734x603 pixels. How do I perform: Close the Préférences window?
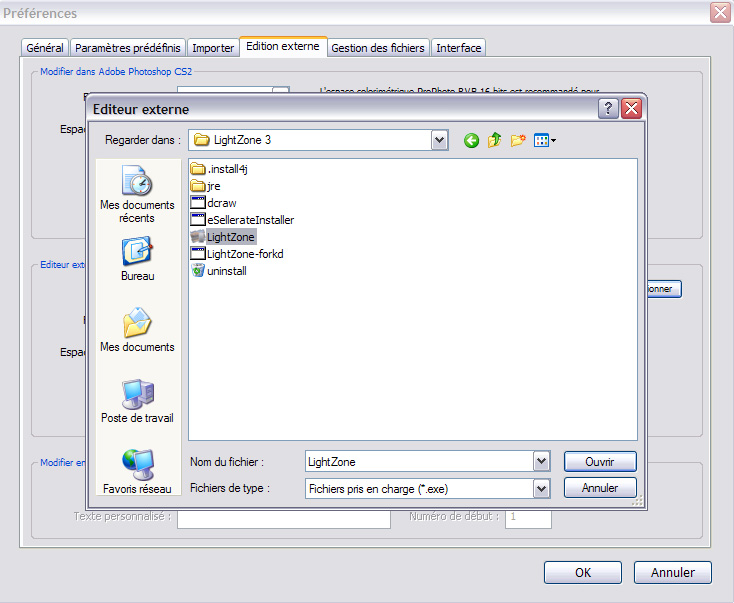pyautogui.click(x=720, y=13)
